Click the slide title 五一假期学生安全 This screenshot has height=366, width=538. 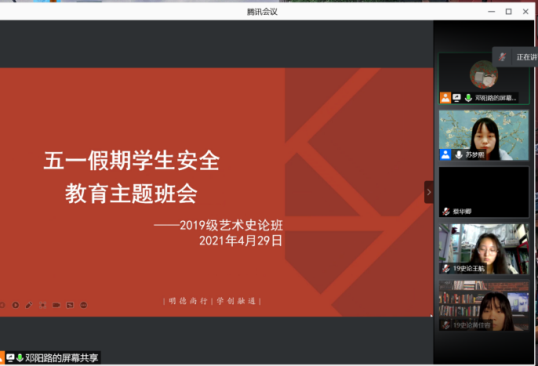[x=131, y=161]
